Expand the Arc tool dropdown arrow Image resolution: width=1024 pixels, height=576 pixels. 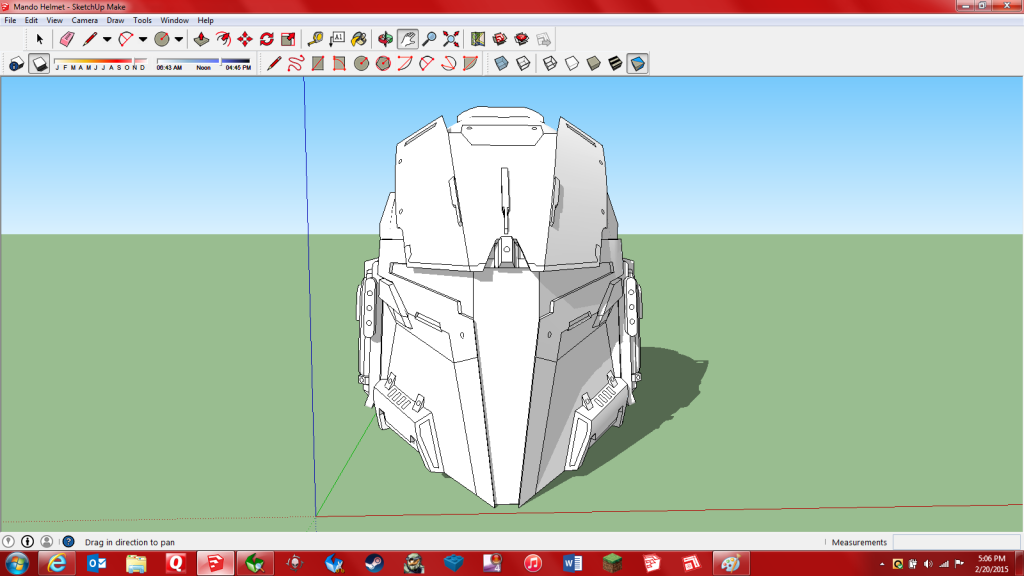pyautogui.click(x=143, y=39)
